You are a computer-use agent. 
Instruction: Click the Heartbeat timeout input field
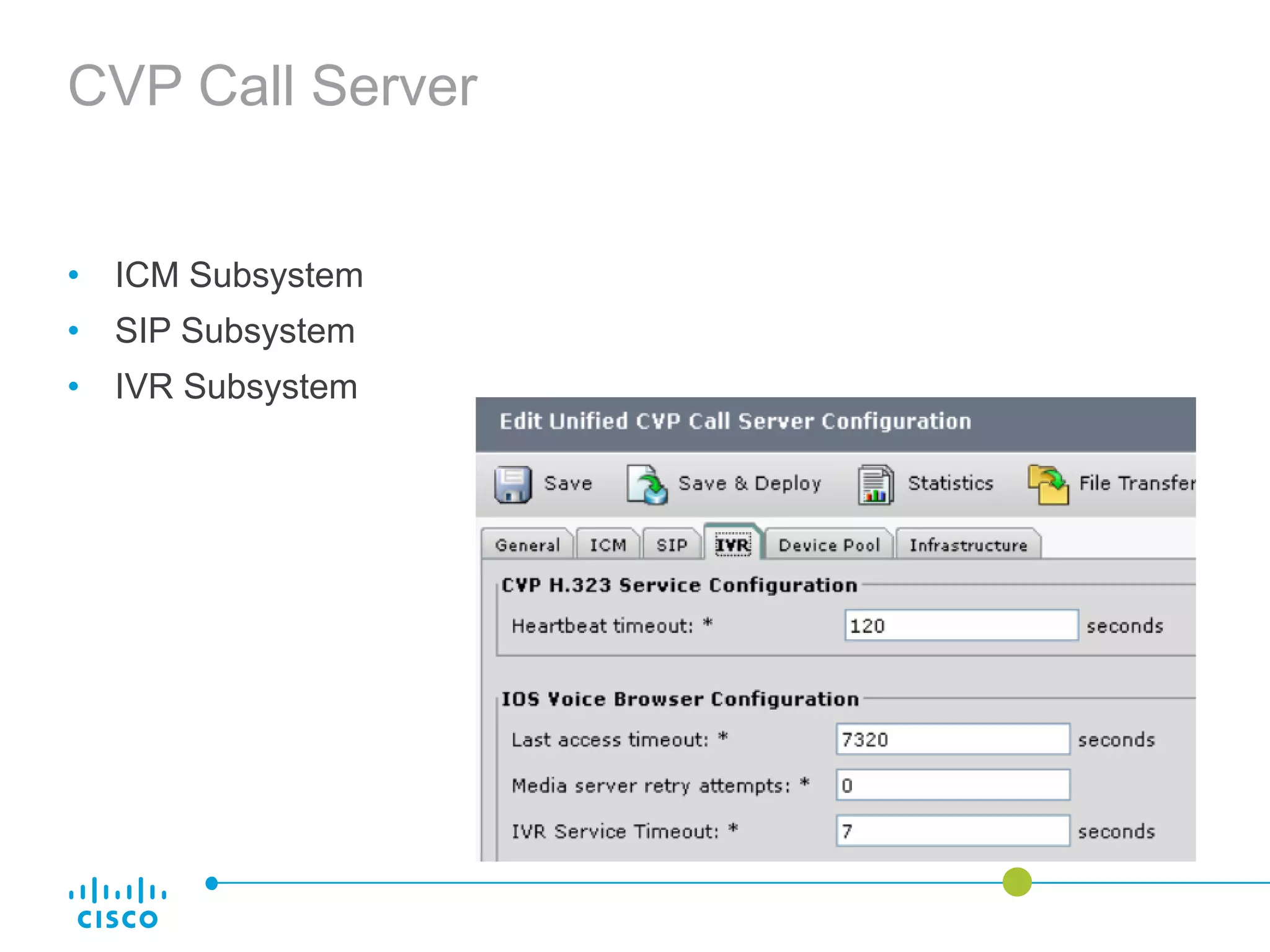(x=961, y=625)
